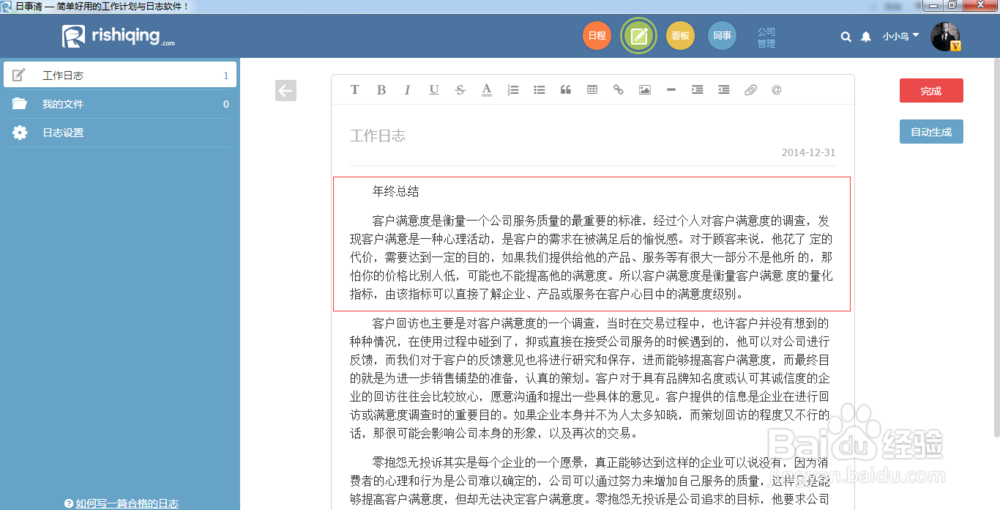The width and height of the screenshot is (1000, 510).
Task: Click the 自动生成 button
Action: tap(931, 132)
